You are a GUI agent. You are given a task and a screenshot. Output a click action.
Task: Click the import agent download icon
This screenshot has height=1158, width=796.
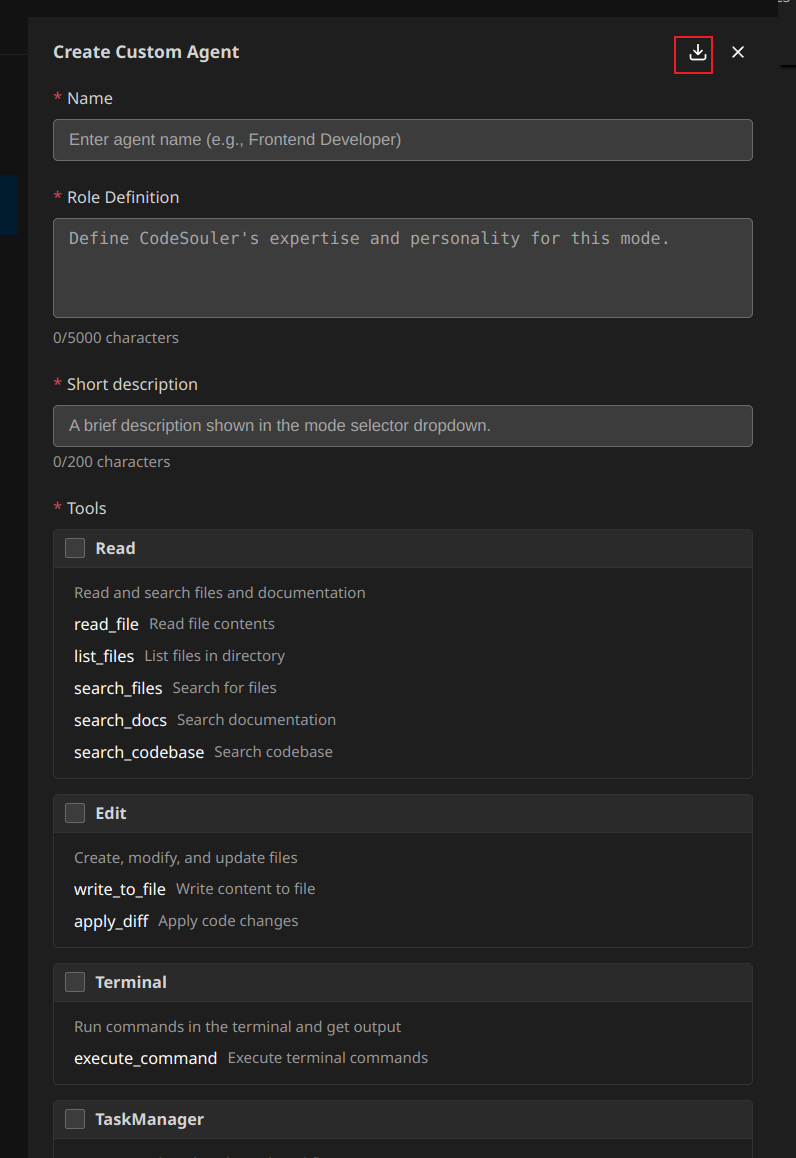click(x=698, y=53)
